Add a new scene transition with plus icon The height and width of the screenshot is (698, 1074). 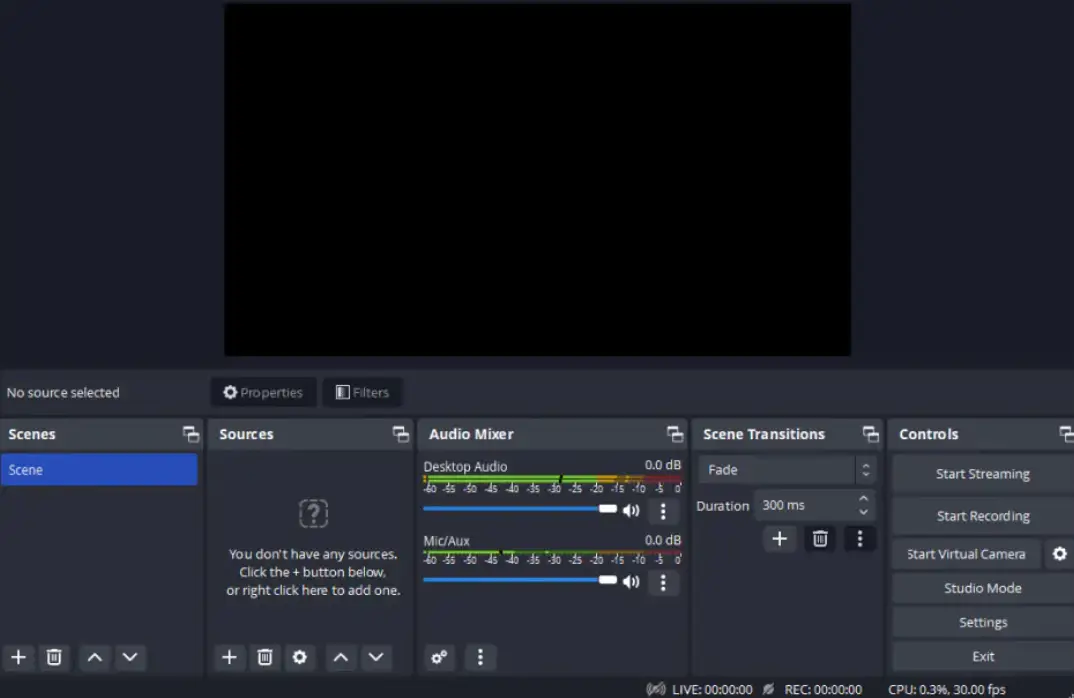[x=779, y=538]
